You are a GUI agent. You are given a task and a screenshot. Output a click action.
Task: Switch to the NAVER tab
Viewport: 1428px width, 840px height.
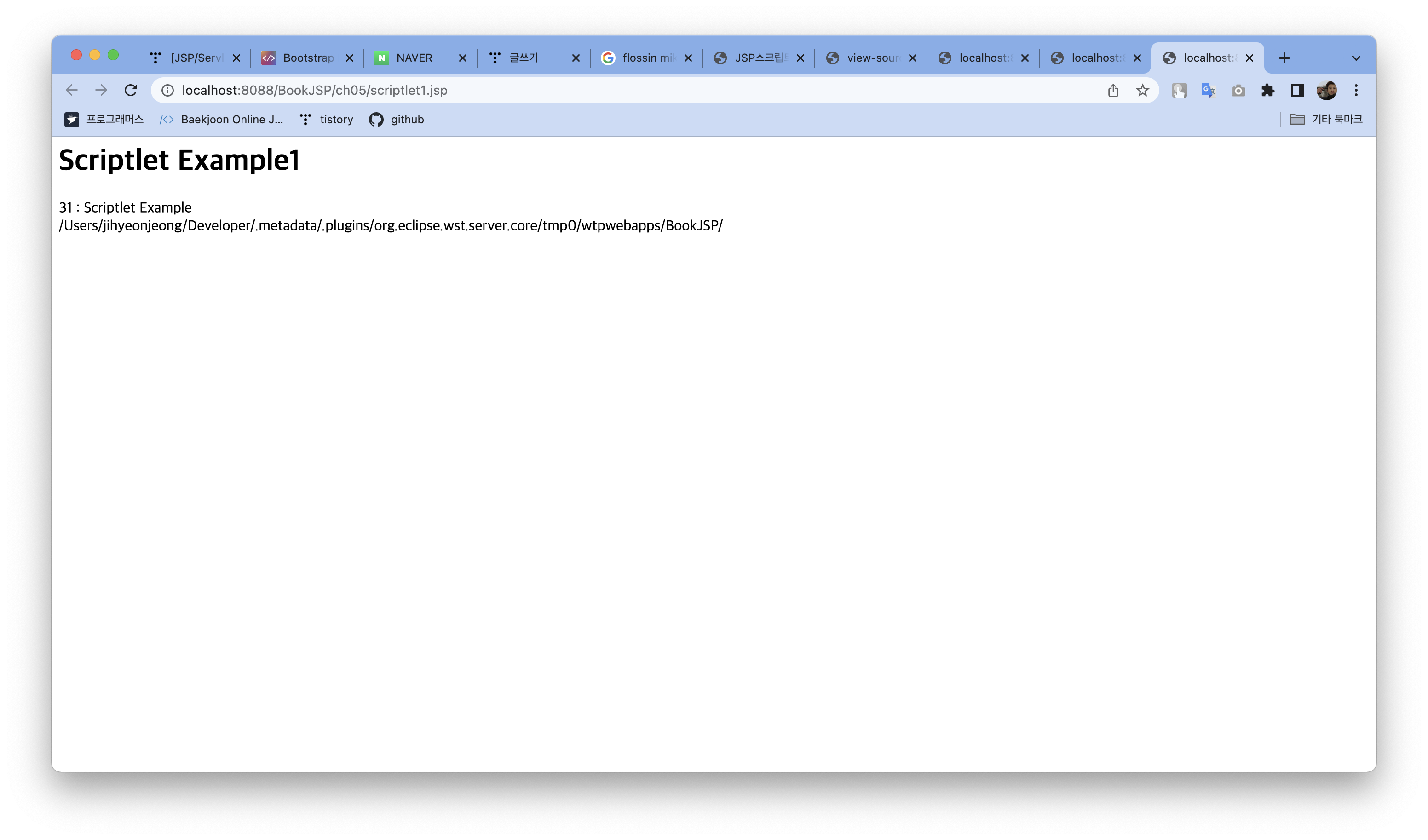(x=414, y=58)
